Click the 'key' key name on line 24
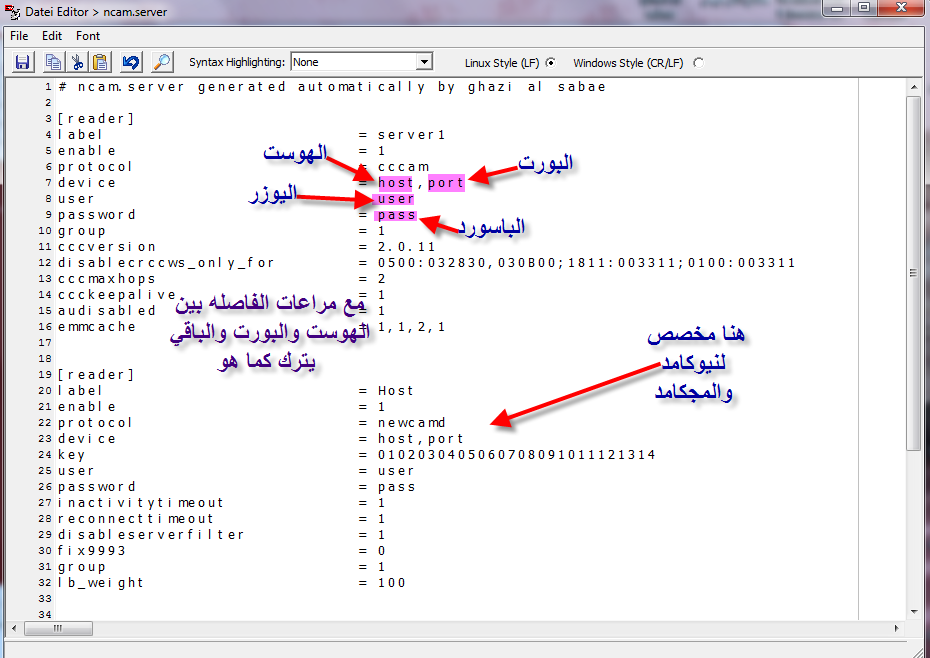This screenshot has width=930, height=658. pyautogui.click(x=71, y=455)
